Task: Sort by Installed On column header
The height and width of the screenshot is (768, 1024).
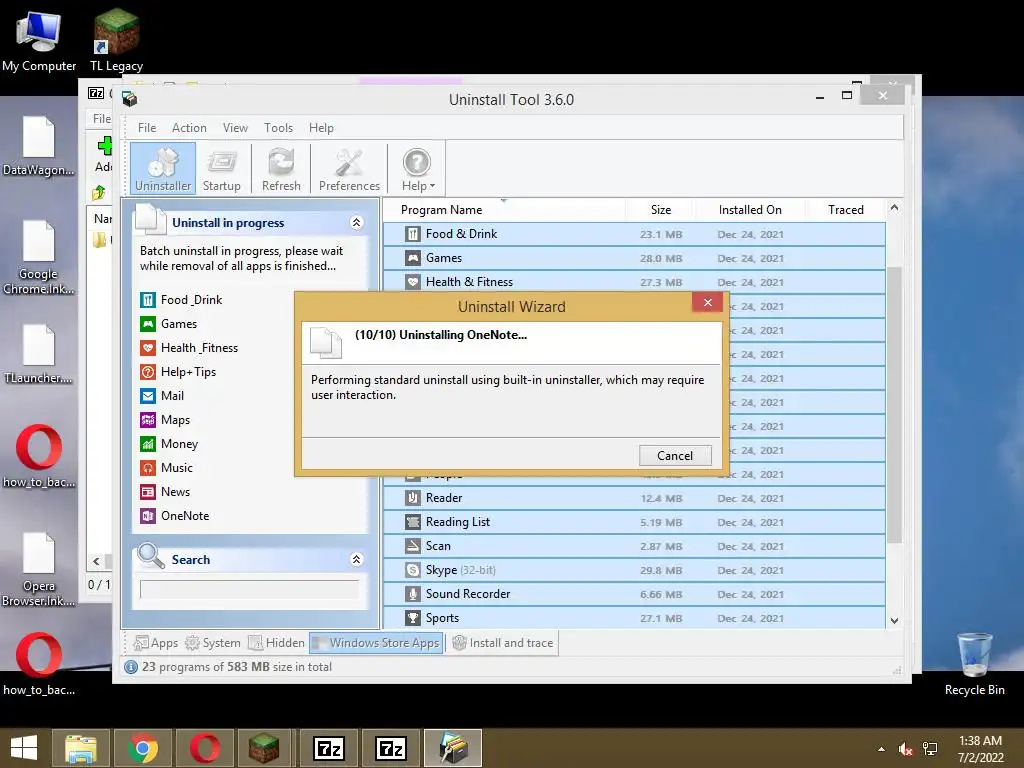Action: click(x=750, y=210)
